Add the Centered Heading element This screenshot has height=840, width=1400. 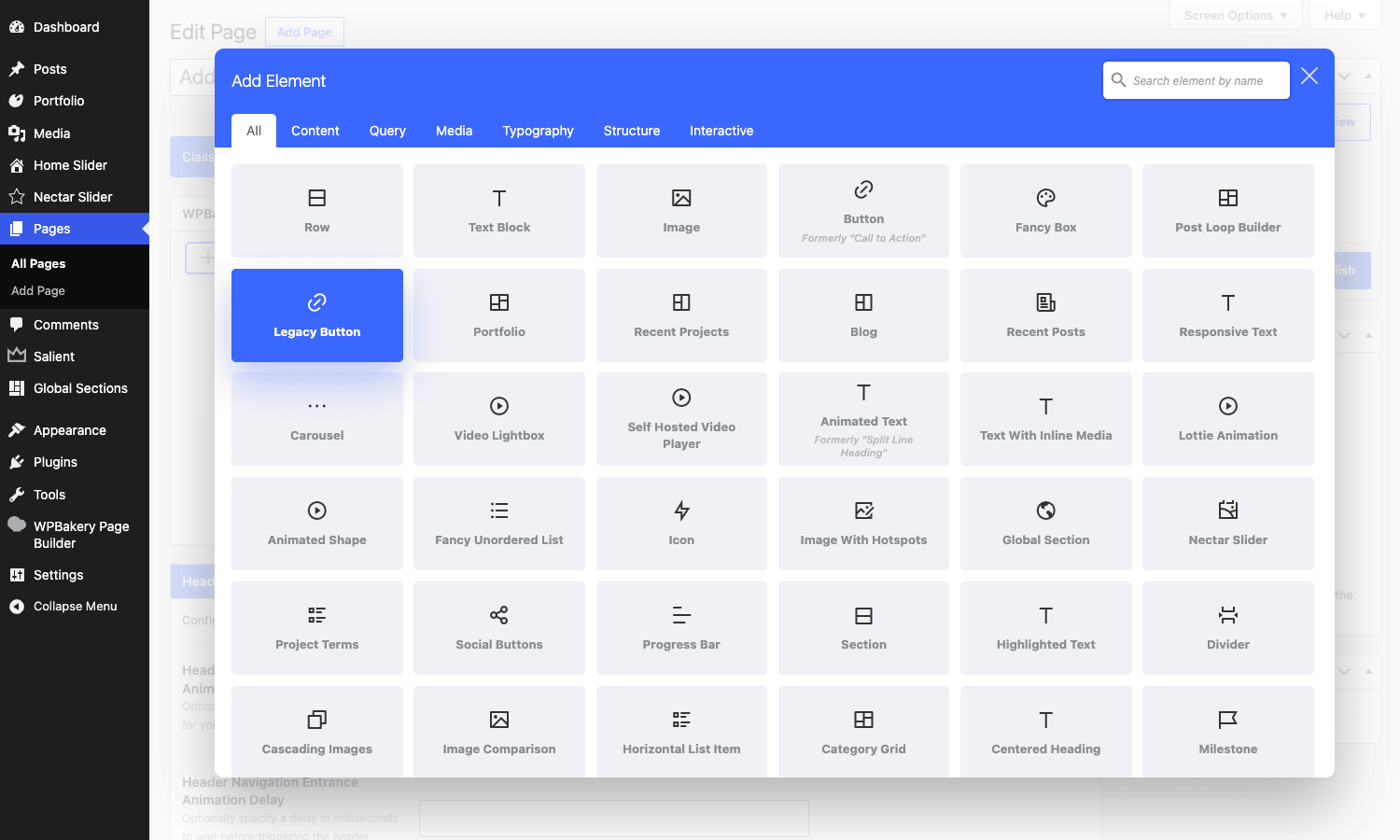coord(1046,732)
